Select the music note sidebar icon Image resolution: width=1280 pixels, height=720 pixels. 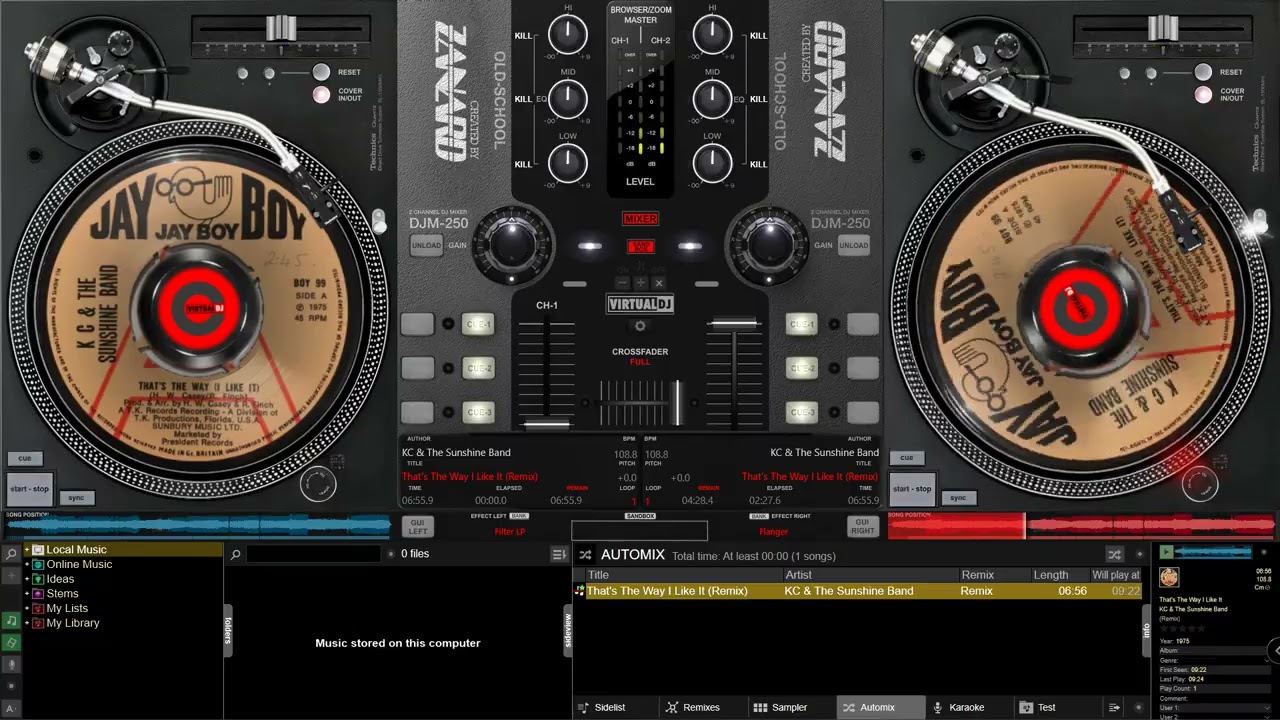pos(11,620)
